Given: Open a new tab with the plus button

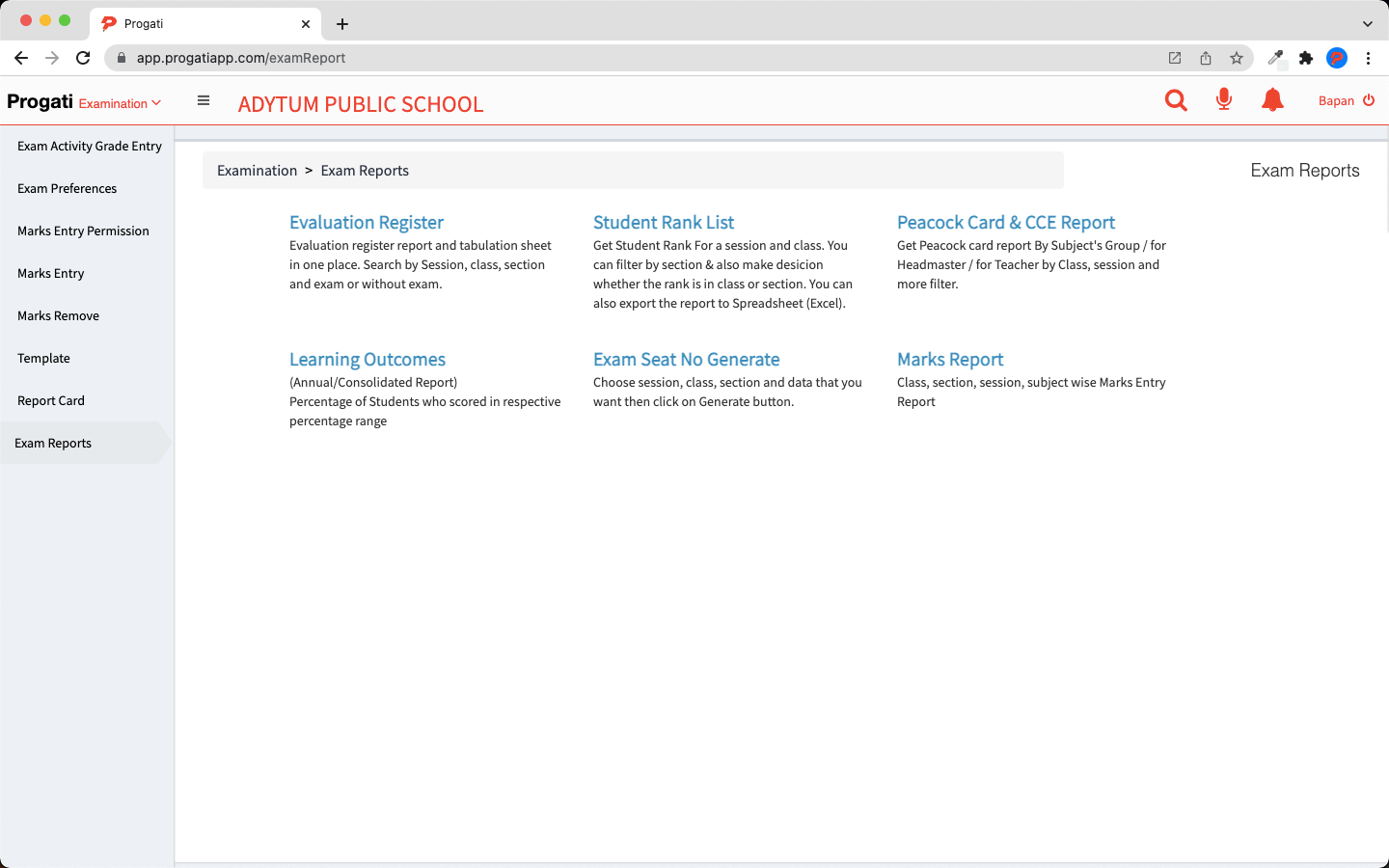Looking at the screenshot, I should coord(342,24).
